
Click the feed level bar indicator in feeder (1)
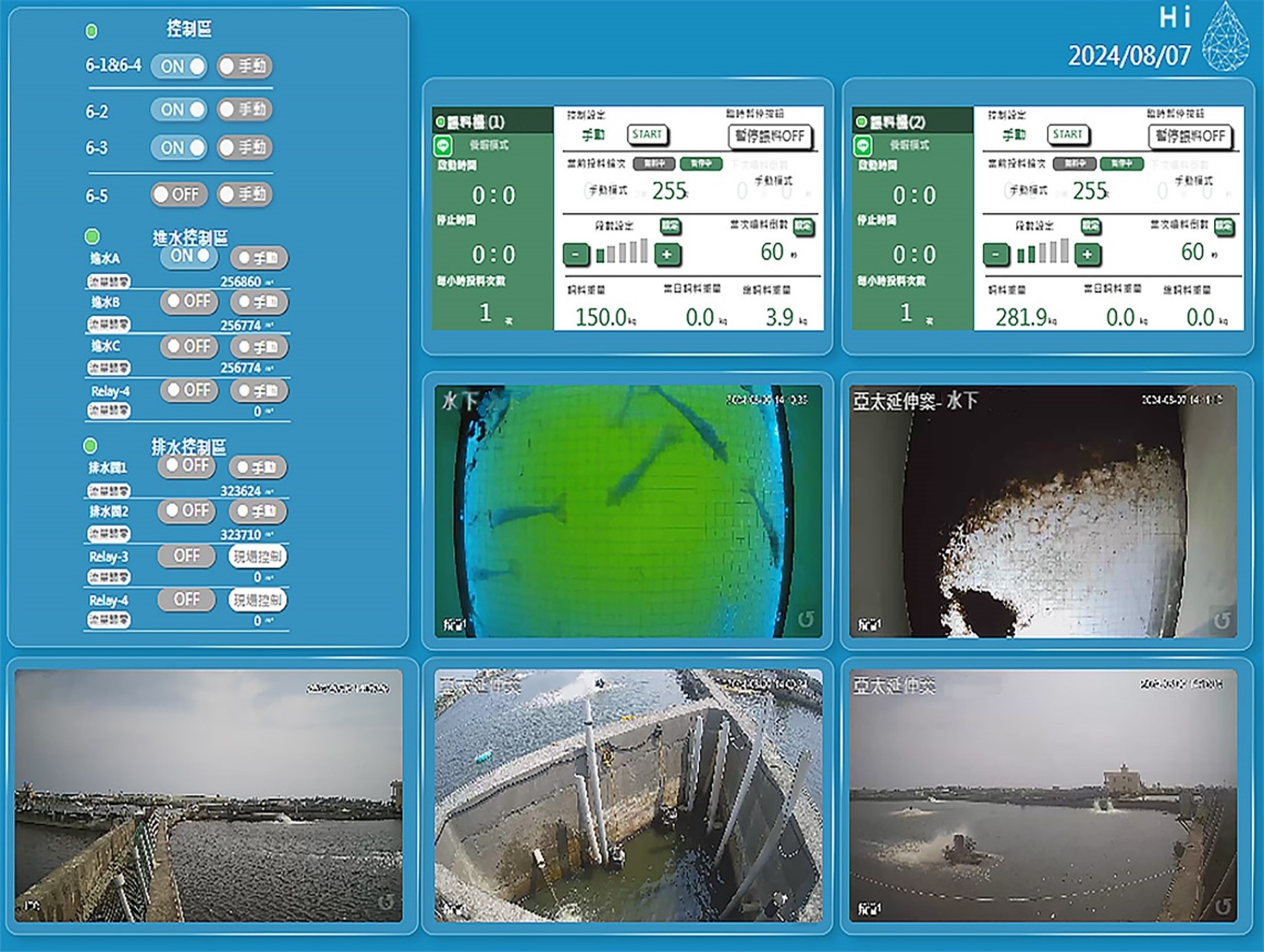coord(621,252)
